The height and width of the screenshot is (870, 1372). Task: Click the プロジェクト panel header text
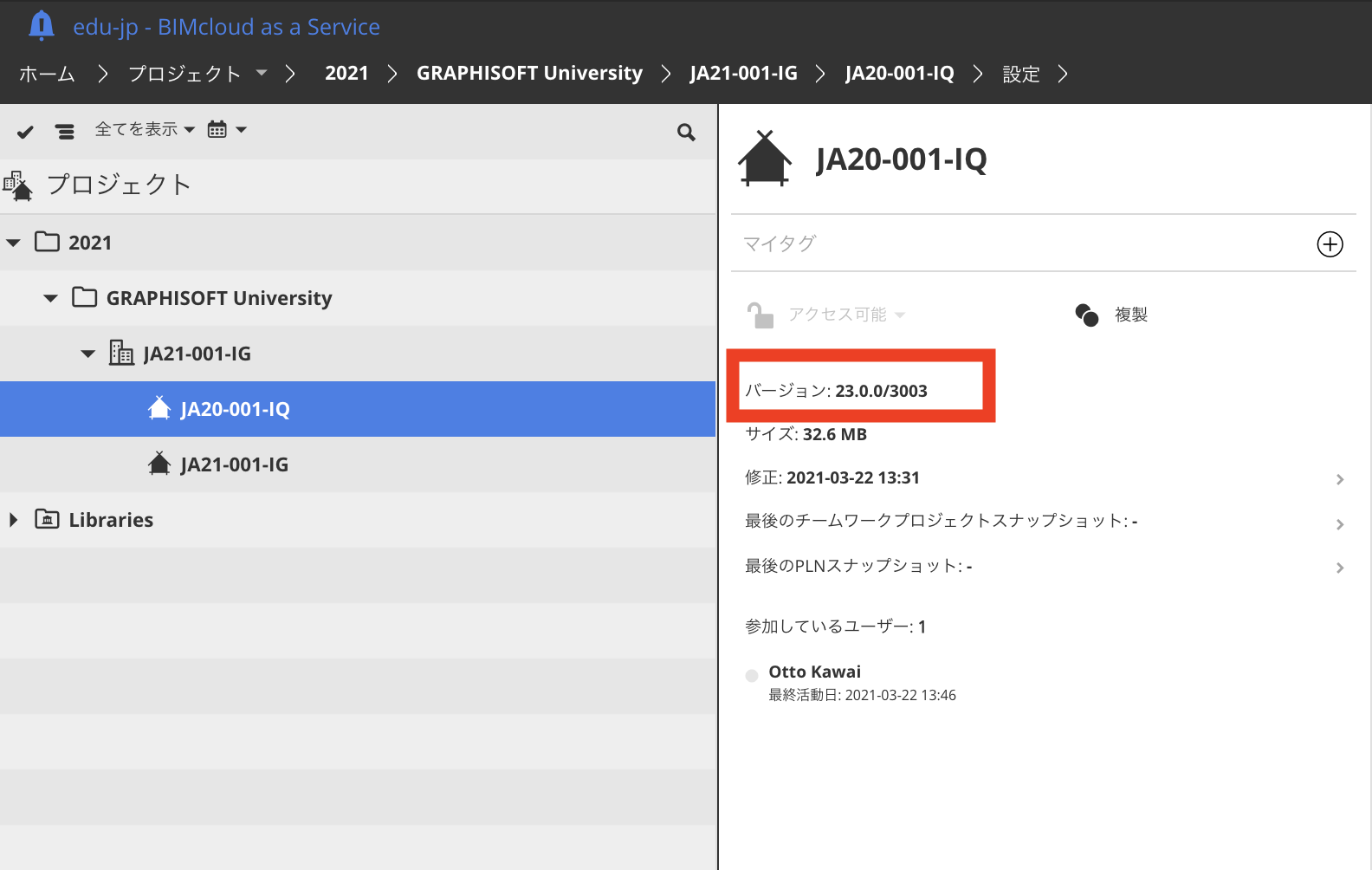119,185
